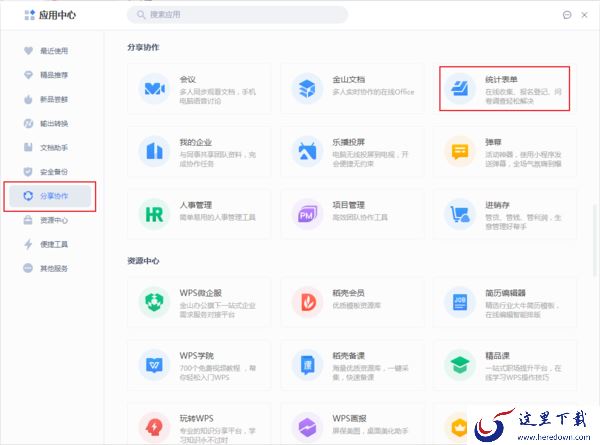600x445 pixels.
Task: Select 精品推荐 in the sidebar
Action: click(x=48, y=75)
